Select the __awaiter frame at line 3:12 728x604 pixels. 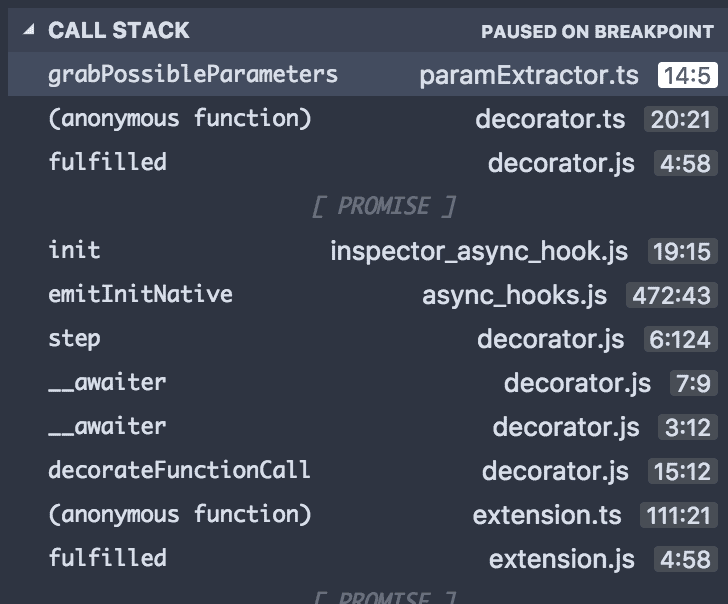coord(107,426)
